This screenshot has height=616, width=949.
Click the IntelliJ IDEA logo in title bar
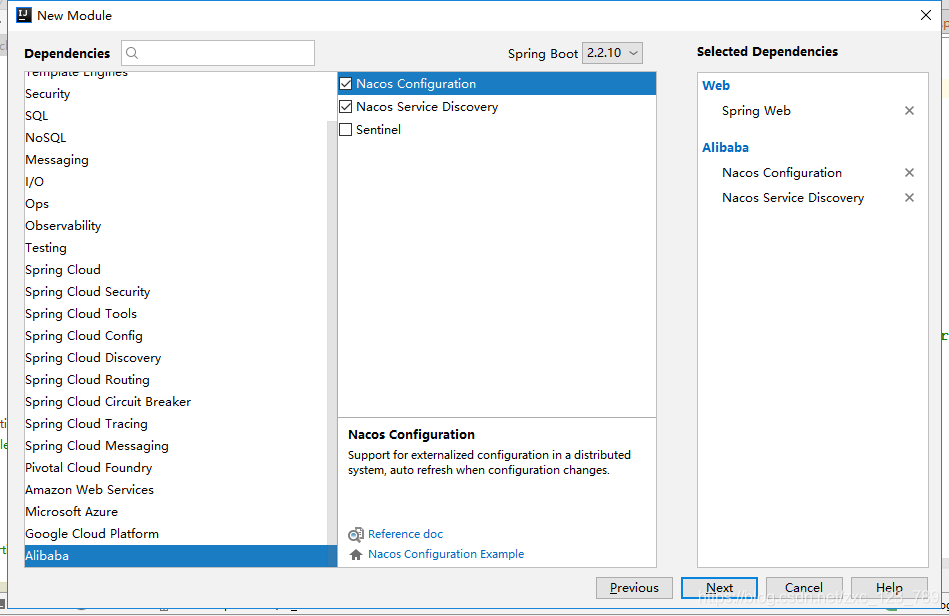(24, 15)
